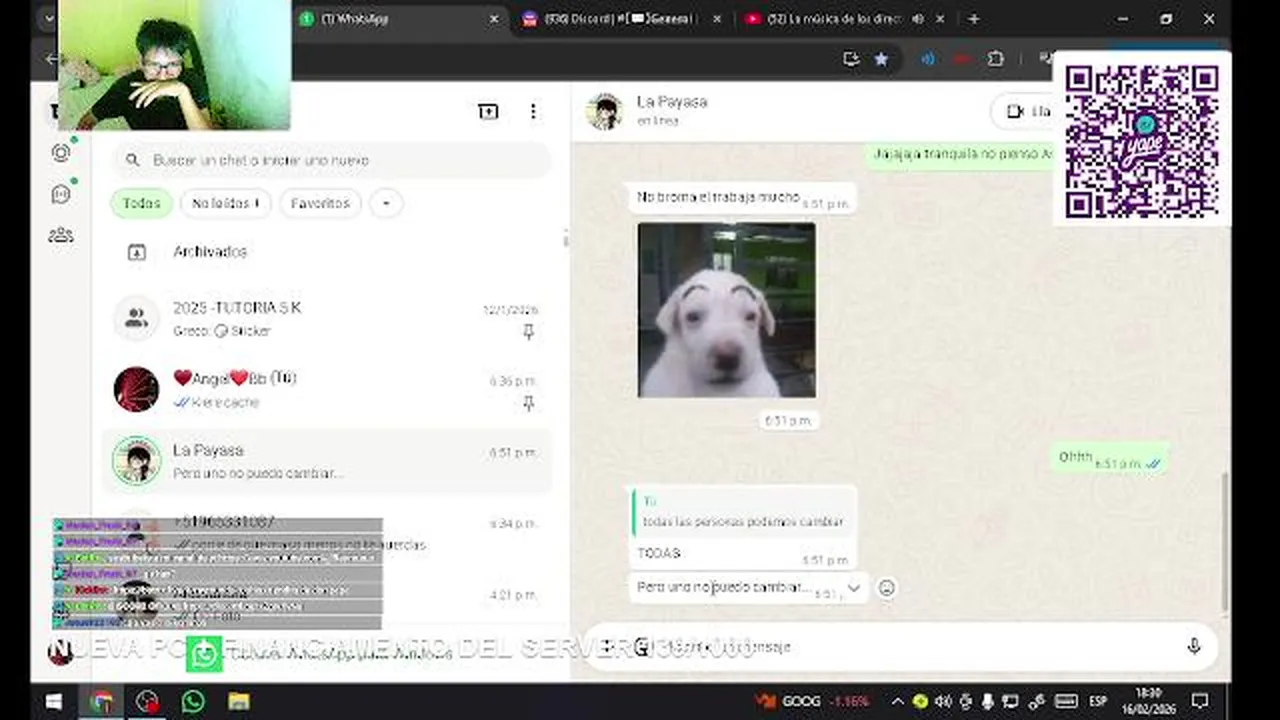Viewport: 1280px width, 720px height.
Task: Click the GOOG stock widget in taskbar
Action: (812, 701)
